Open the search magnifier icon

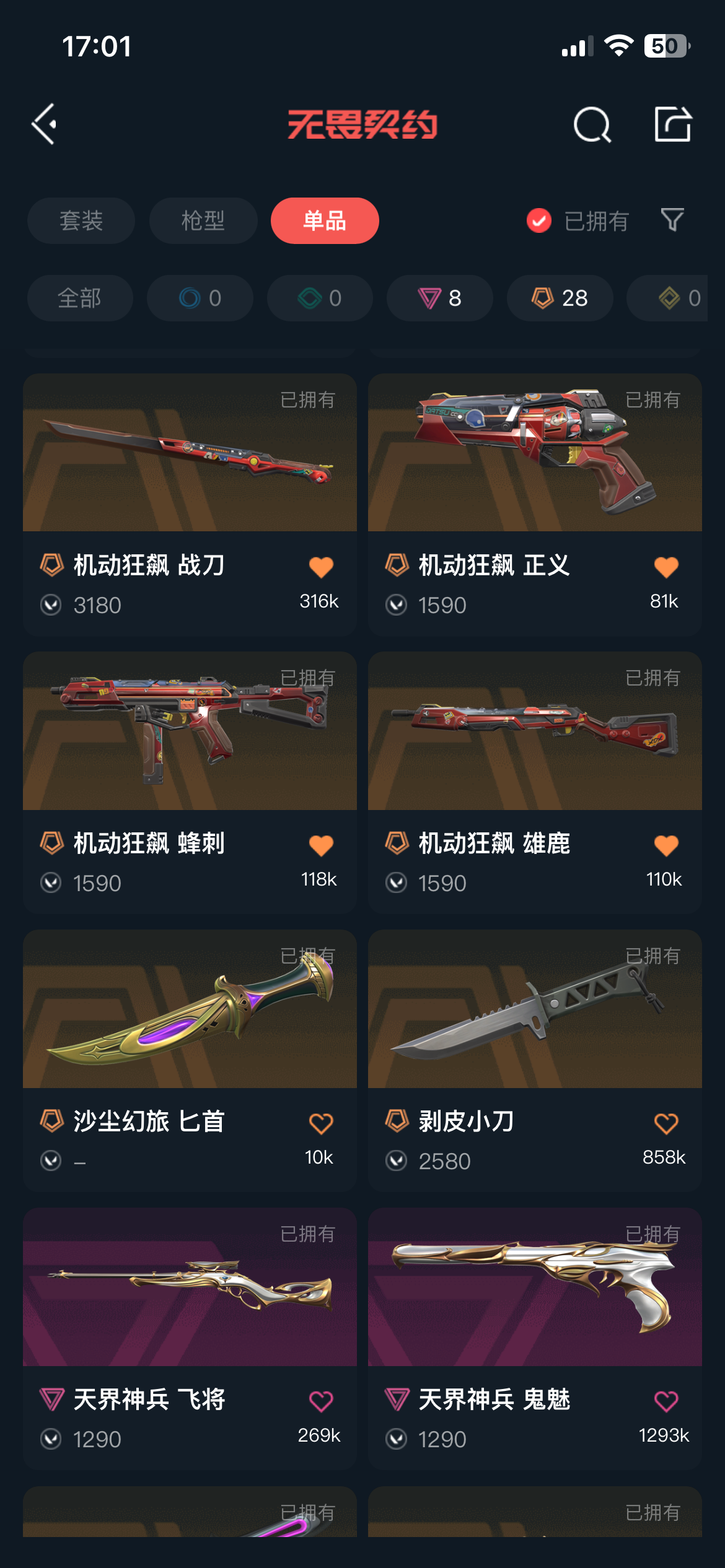tap(592, 124)
